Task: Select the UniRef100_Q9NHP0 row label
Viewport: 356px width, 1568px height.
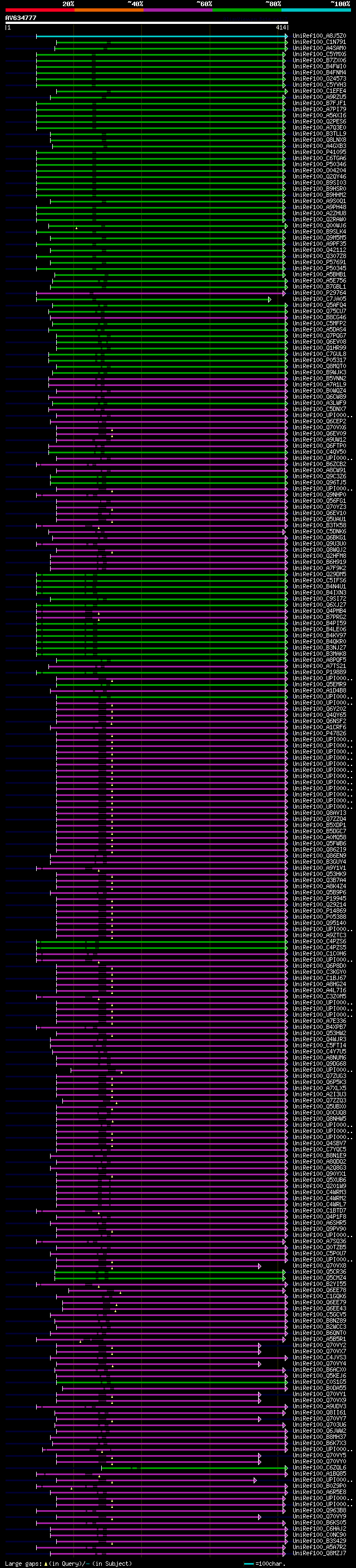Action: [x=319, y=495]
